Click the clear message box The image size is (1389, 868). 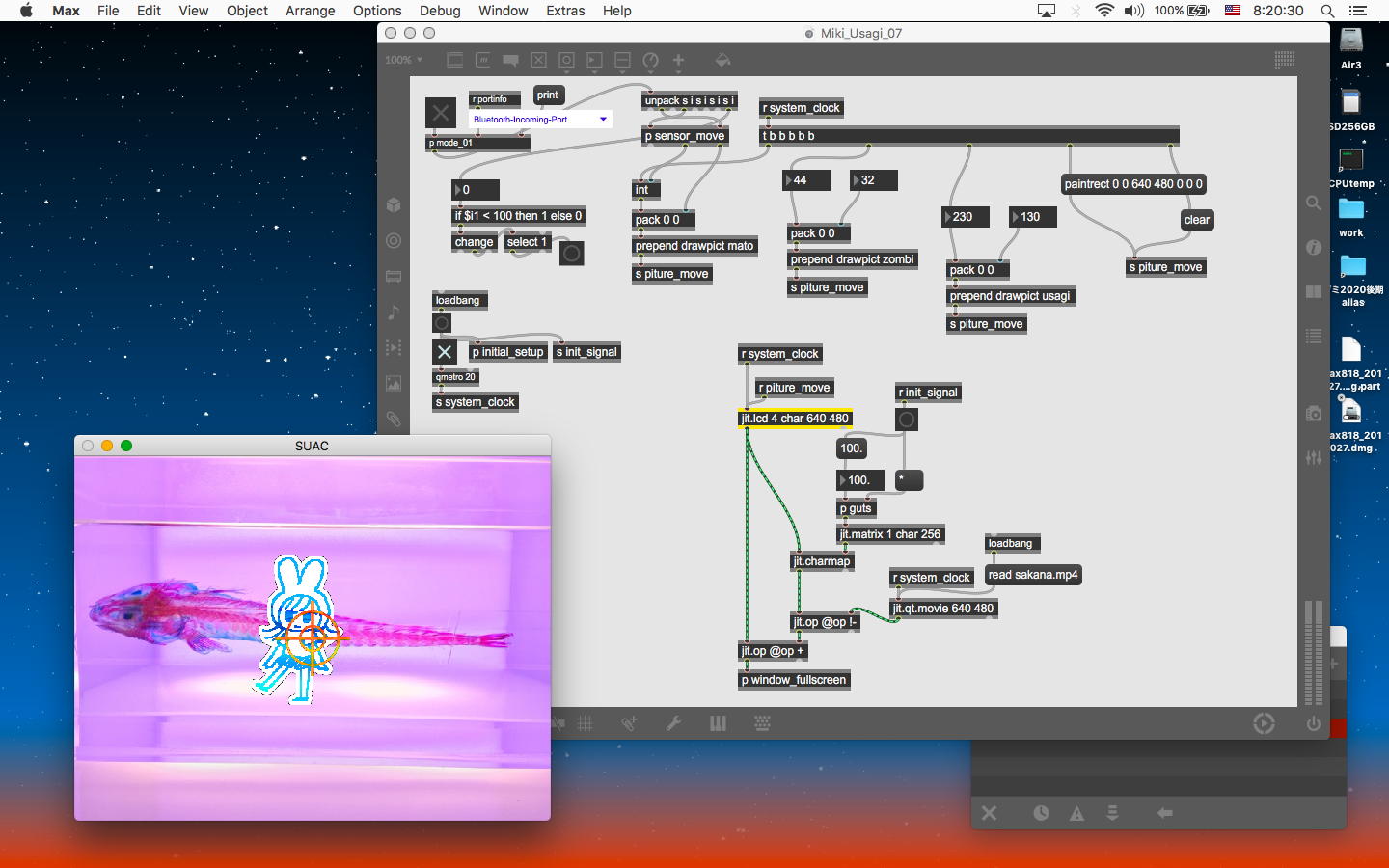pos(1197,220)
